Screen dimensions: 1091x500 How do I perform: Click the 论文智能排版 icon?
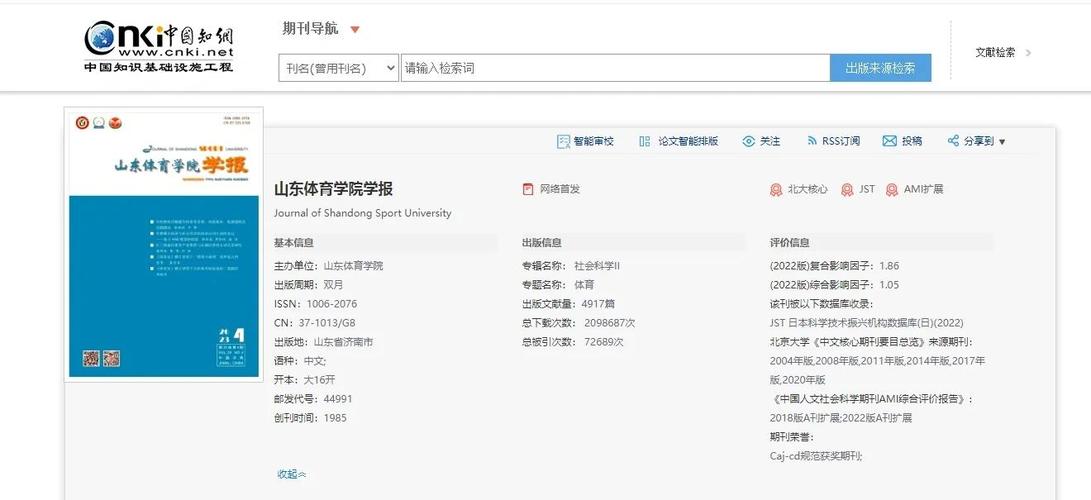pos(644,141)
